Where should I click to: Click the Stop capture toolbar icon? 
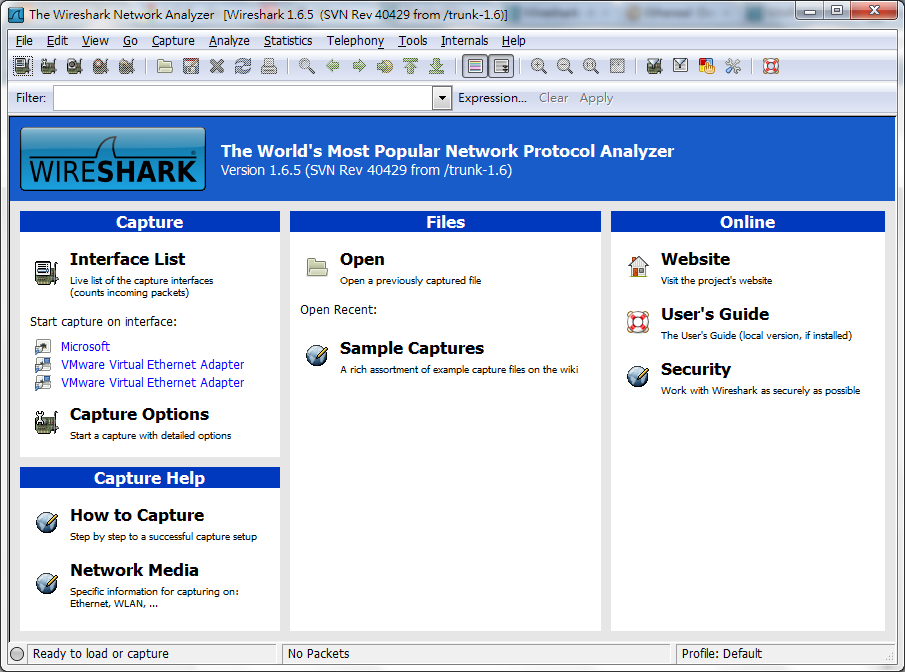coord(100,66)
